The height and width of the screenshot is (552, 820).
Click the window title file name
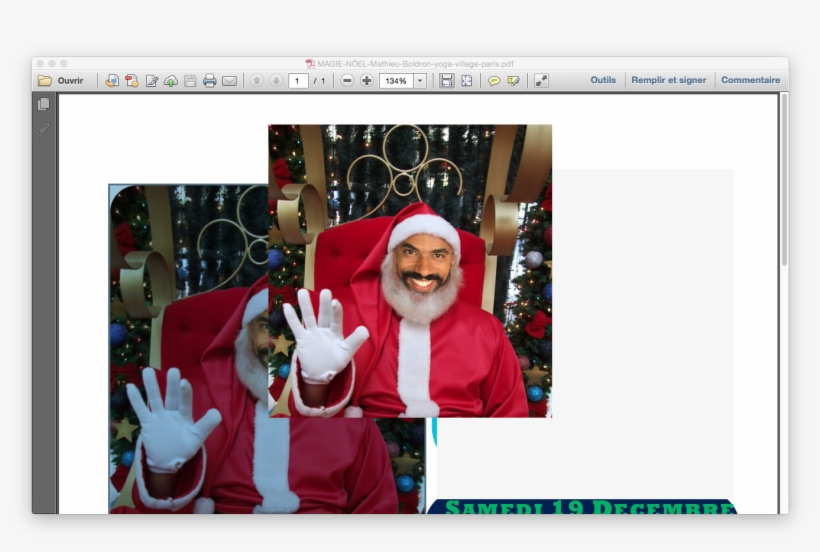[415, 64]
